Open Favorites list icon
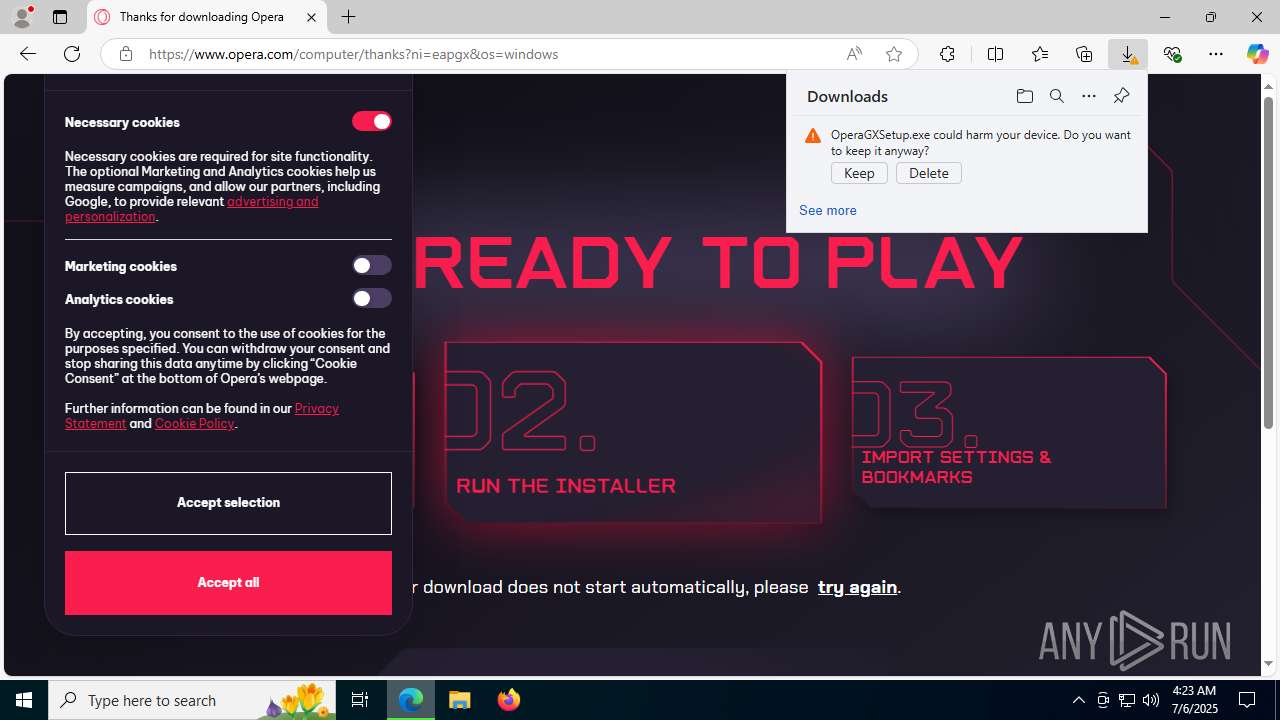The width and height of the screenshot is (1280, 720). click(1040, 54)
